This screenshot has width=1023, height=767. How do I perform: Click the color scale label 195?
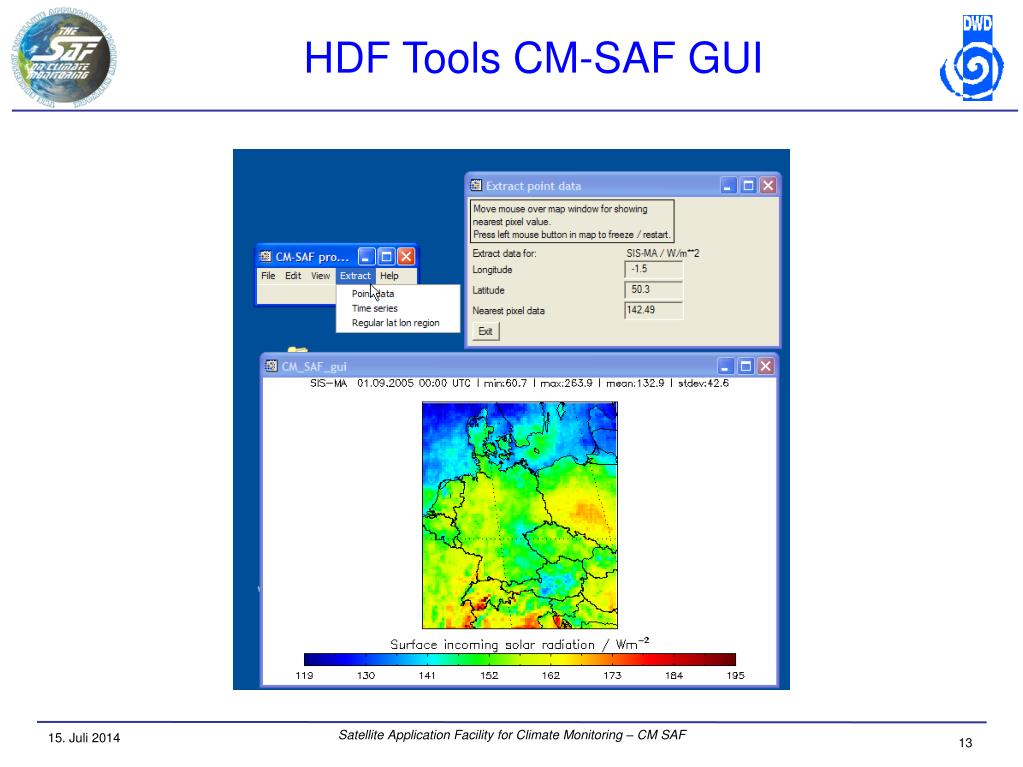tap(735, 676)
